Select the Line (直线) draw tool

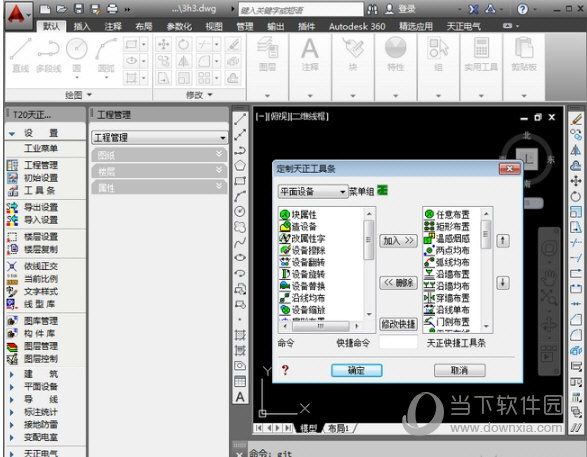pos(20,55)
